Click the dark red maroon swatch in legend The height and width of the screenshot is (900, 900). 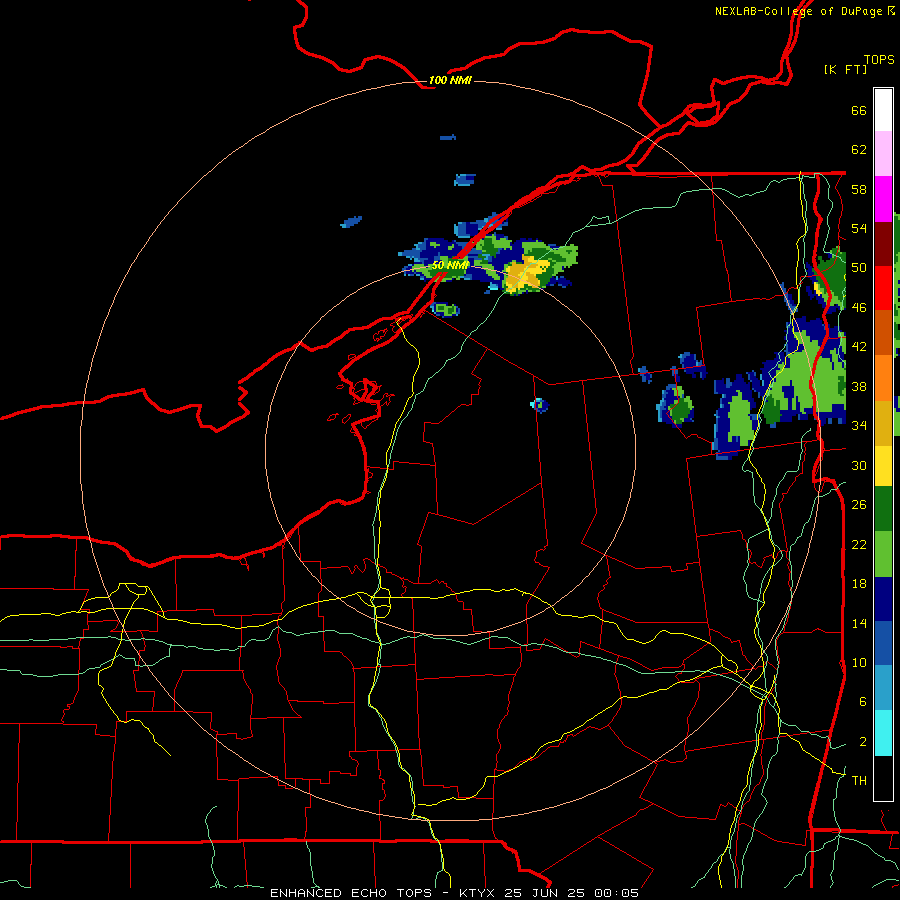click(x=883, y=244)
